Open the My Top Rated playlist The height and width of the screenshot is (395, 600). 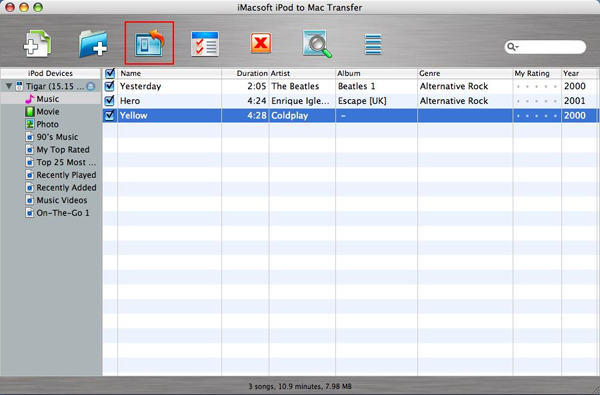[63, 150]
